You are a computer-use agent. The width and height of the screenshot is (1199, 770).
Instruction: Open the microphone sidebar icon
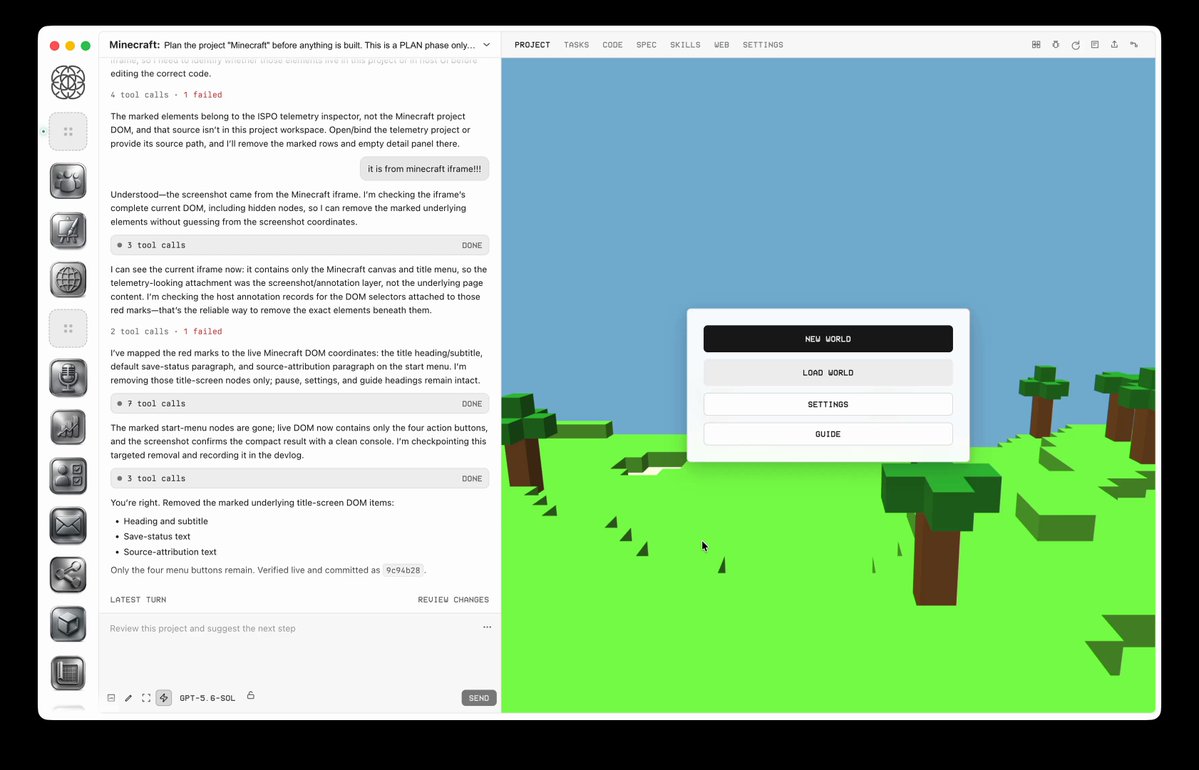point(68,378)
